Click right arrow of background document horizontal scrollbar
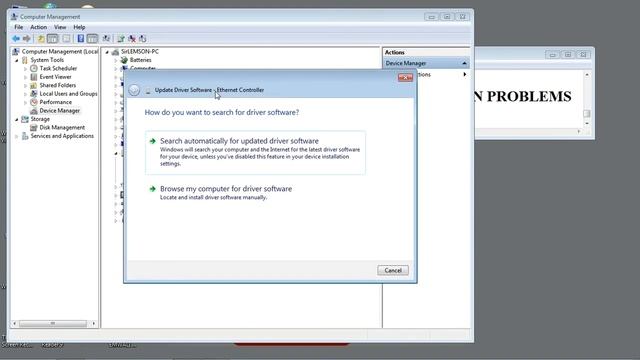Image resolution: width=640 pixels, height=360 pixels. point(579,131)
